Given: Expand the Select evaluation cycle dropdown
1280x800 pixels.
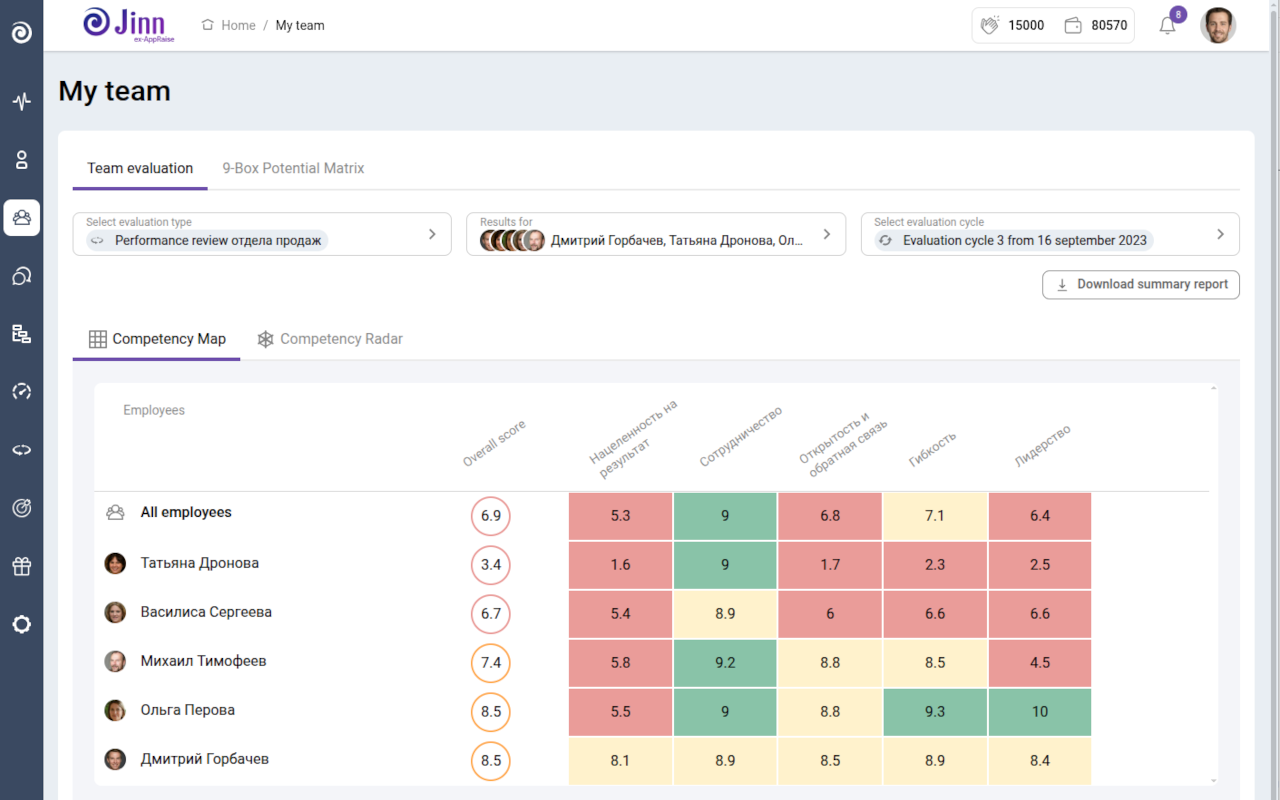Looking at the screenshot, I should (x=1049, y=234).
